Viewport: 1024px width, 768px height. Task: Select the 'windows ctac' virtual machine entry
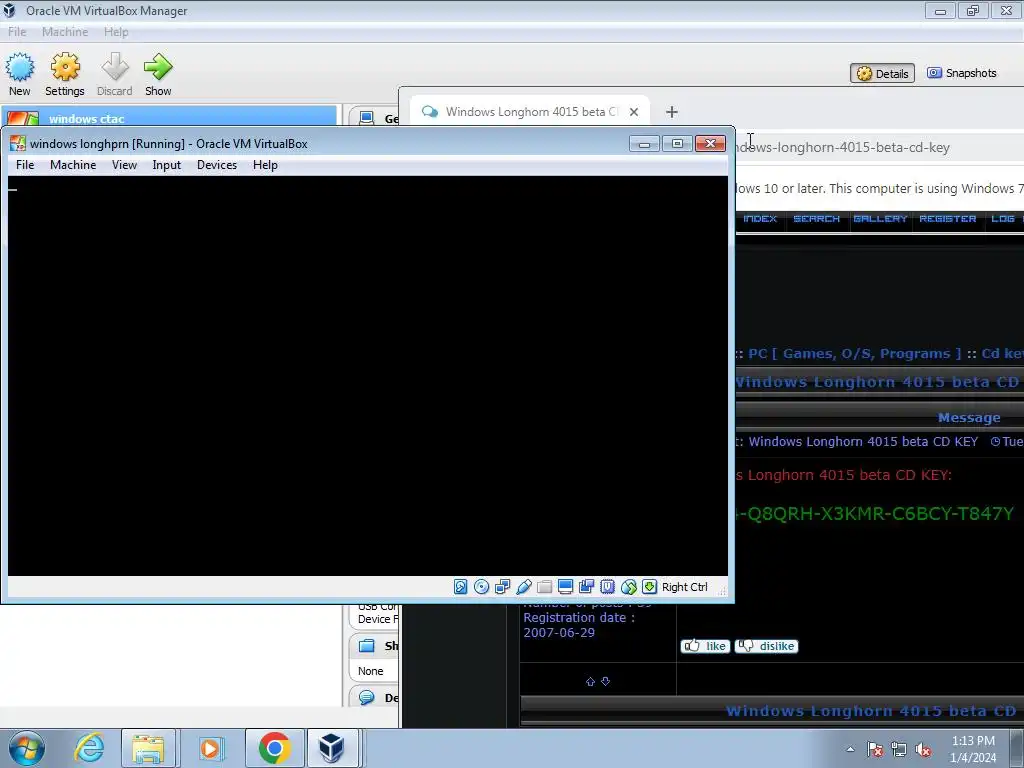tap(170, 118)
